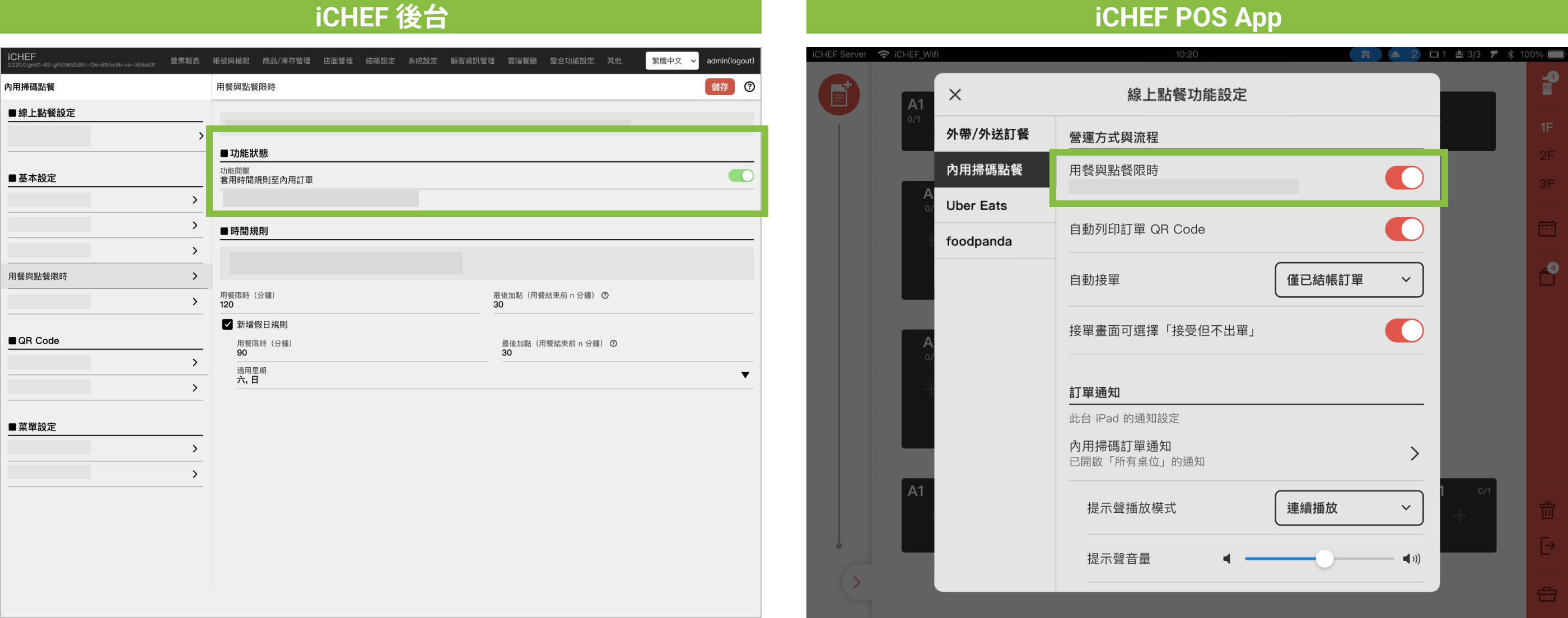Uncheck the 新增假日規則 checkbox

coord(227,325)
